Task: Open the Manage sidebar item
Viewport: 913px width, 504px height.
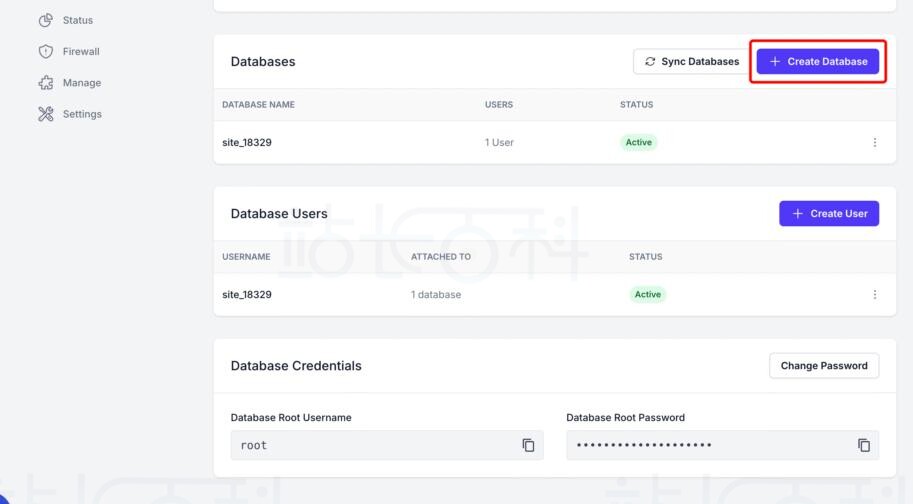Action: coord(82,83)
